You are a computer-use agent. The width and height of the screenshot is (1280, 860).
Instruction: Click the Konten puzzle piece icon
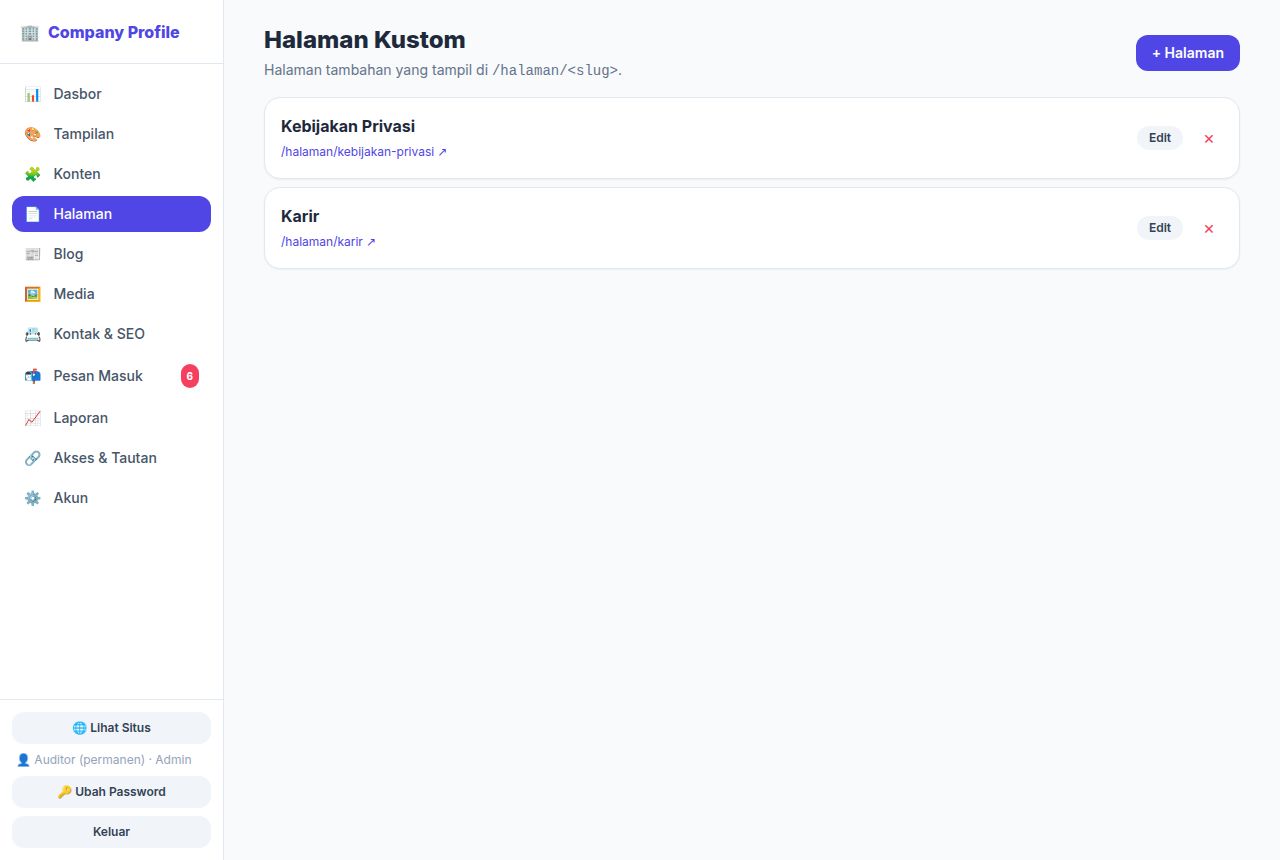click(x=32, y=174)
